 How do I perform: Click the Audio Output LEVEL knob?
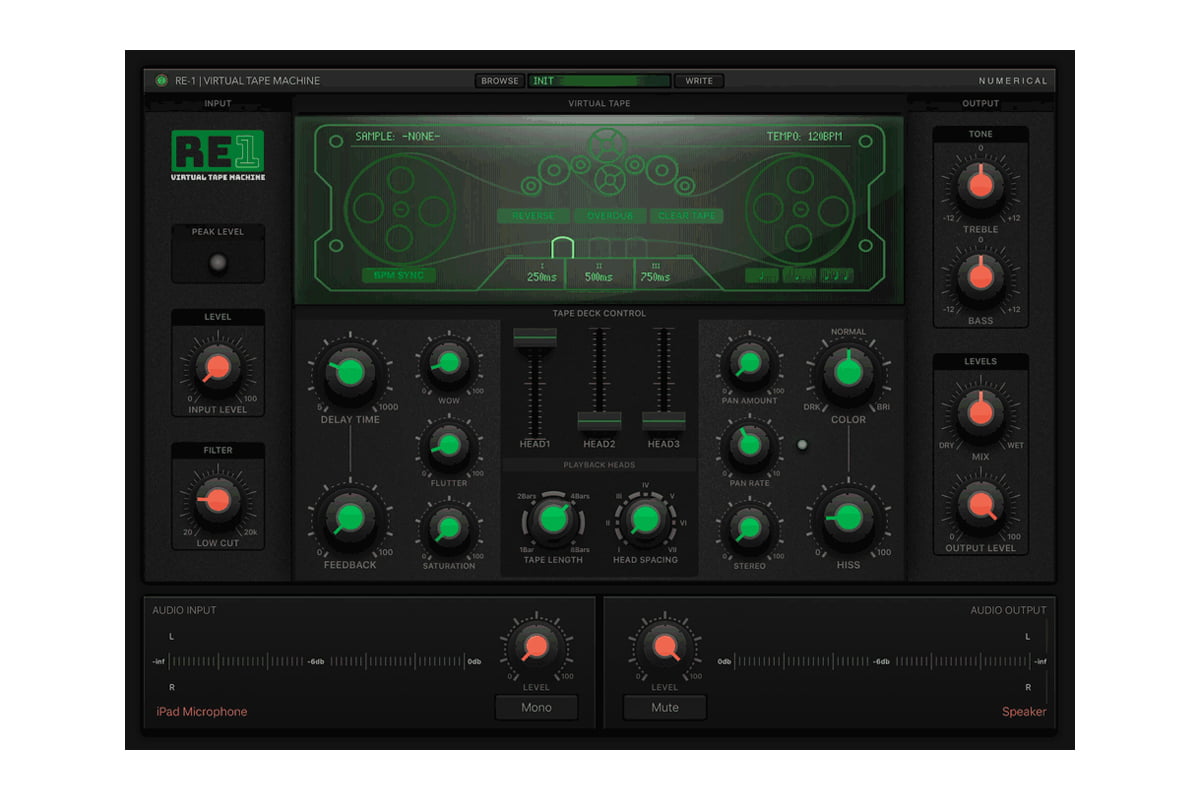pyautogui.click(x=664, y=645)
